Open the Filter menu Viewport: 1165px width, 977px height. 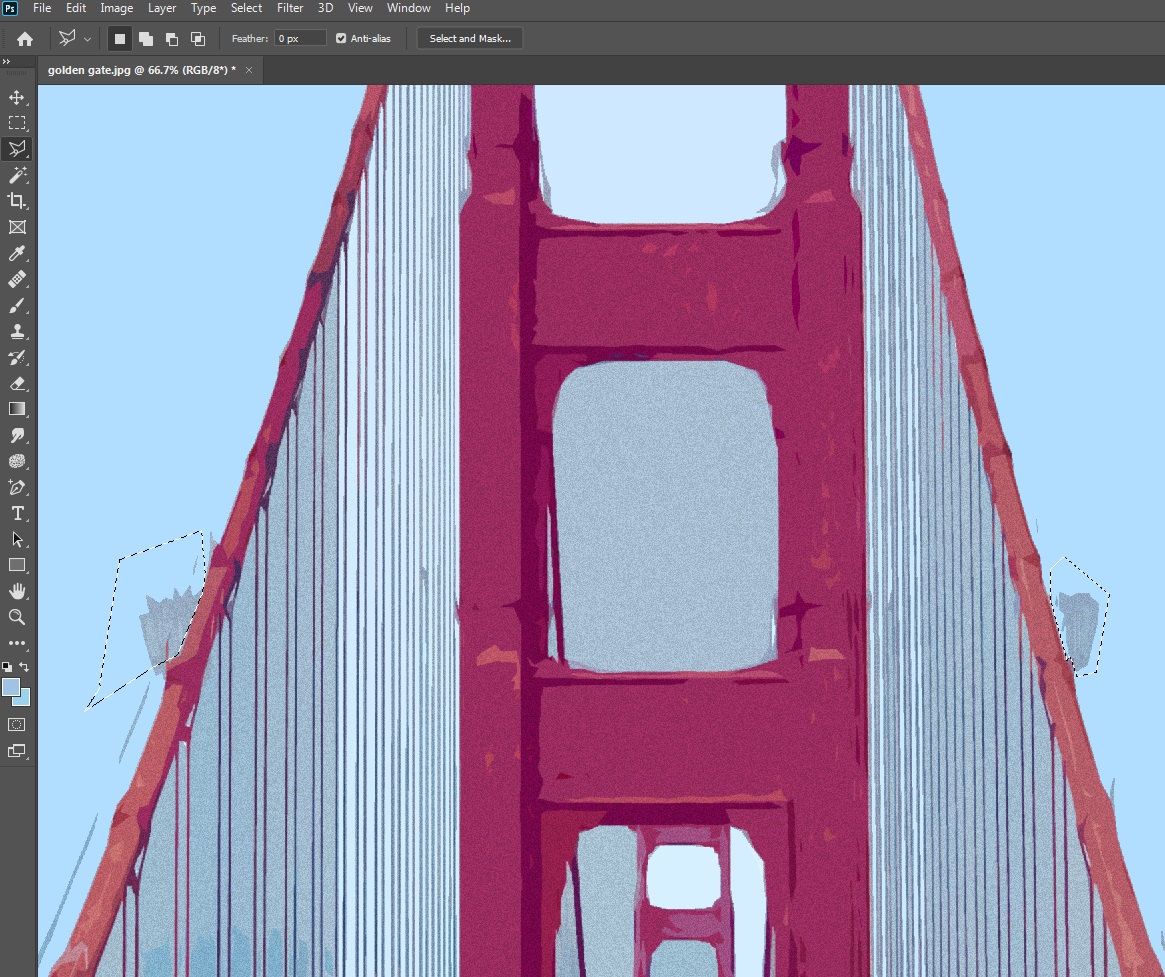[290, 8]
